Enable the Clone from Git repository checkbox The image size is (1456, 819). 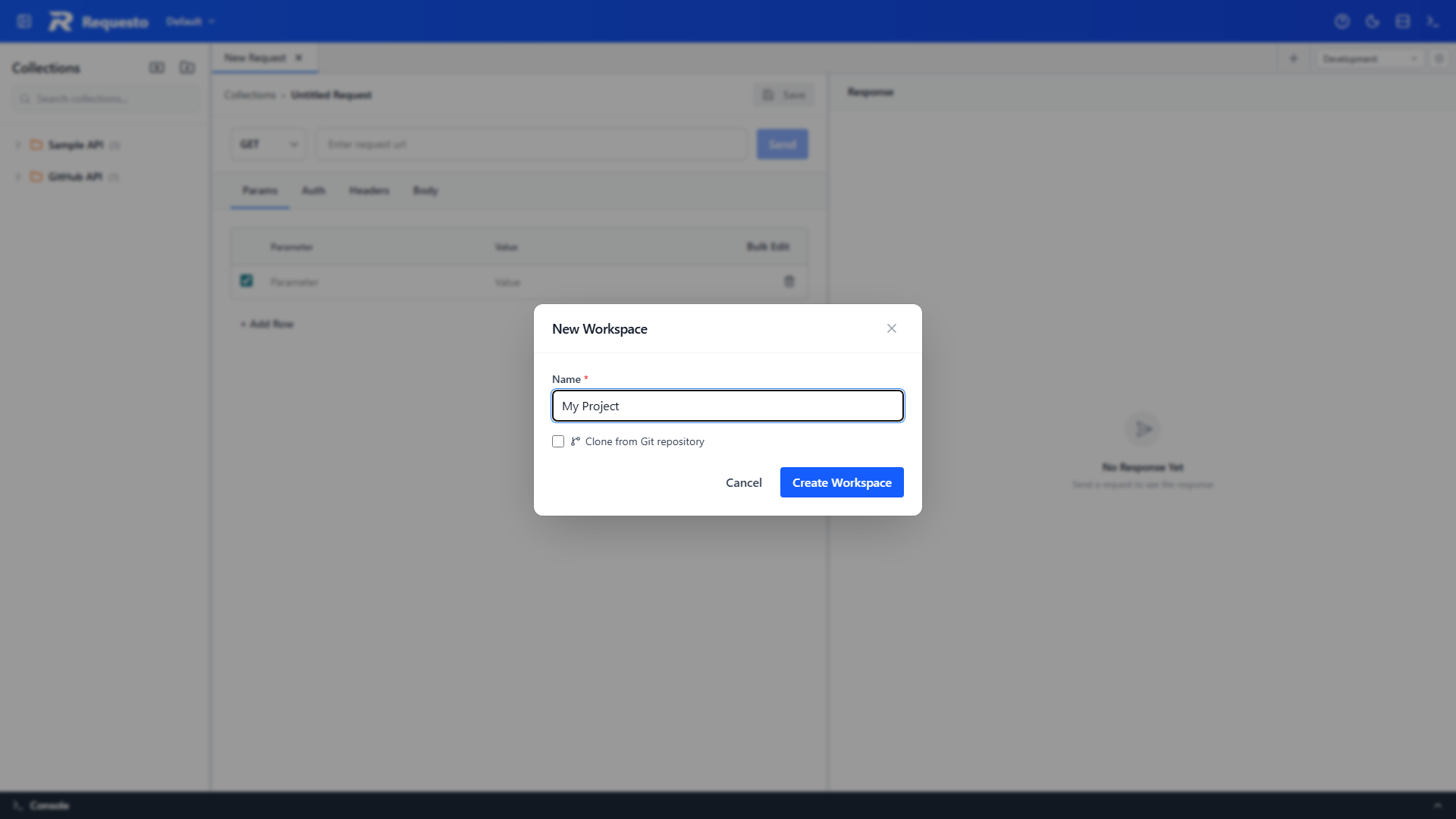click(x=558, y=441)
